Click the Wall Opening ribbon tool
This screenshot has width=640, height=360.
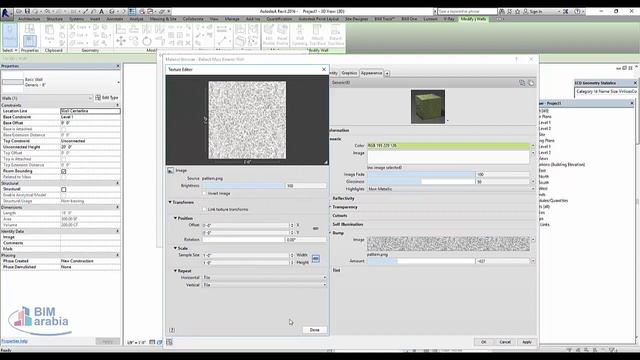pos(300,35)
